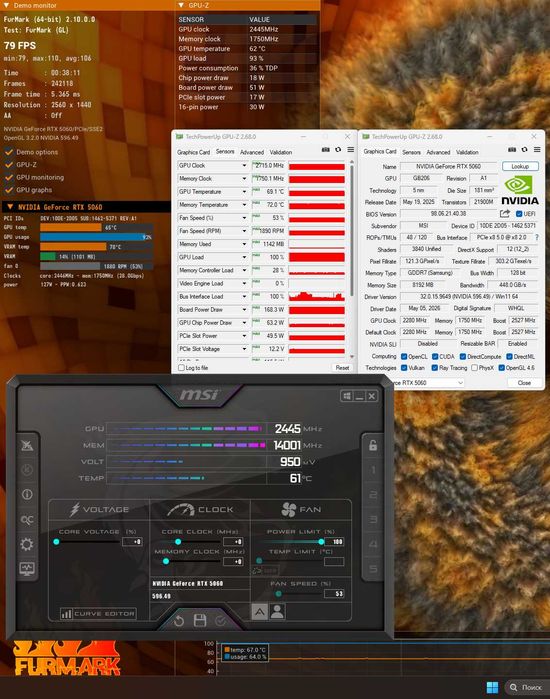Click the Lookup button in GPU-Z
The width and height of the screenshot is (550, 699).
(520, 166)
